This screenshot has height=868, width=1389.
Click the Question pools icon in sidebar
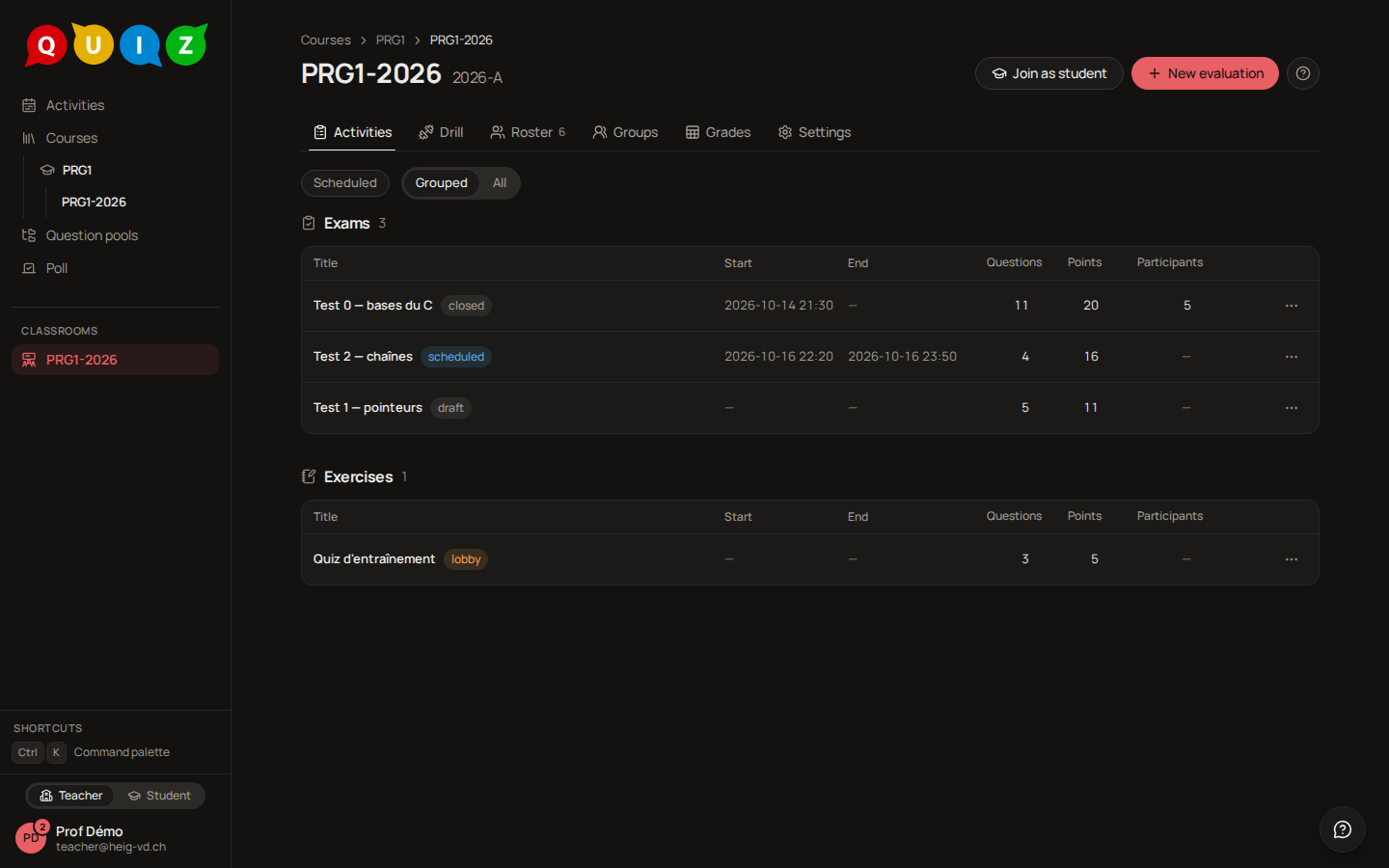click(29, 235)
